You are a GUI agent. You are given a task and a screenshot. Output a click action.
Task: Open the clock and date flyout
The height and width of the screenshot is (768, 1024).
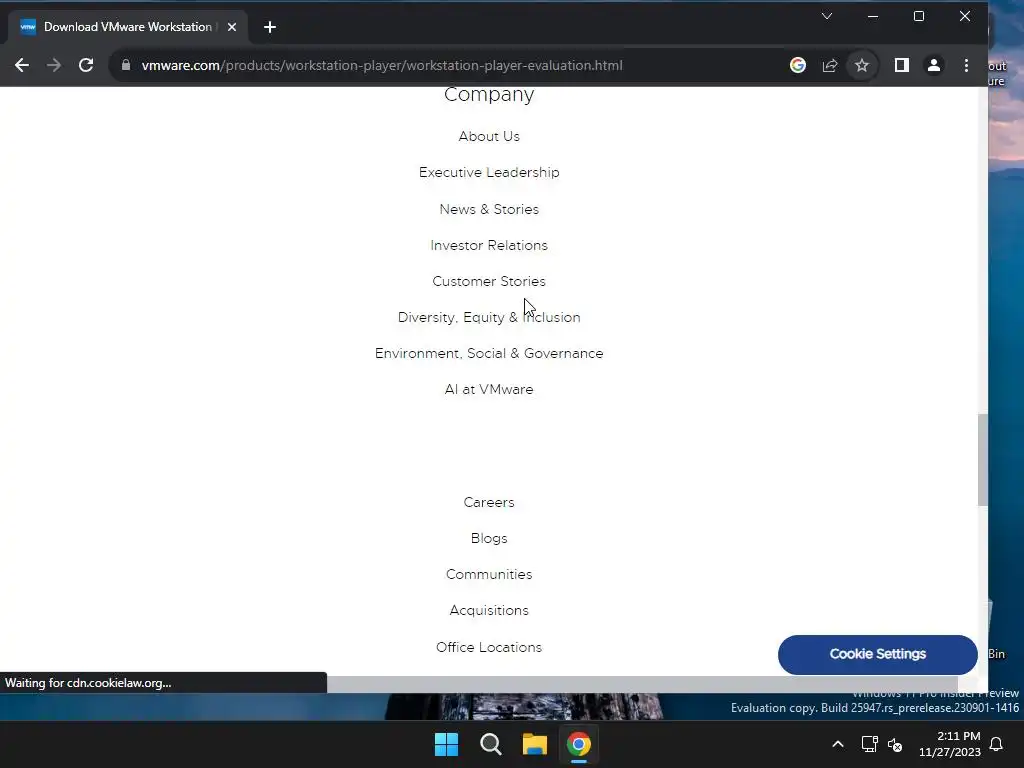point(950,744)
